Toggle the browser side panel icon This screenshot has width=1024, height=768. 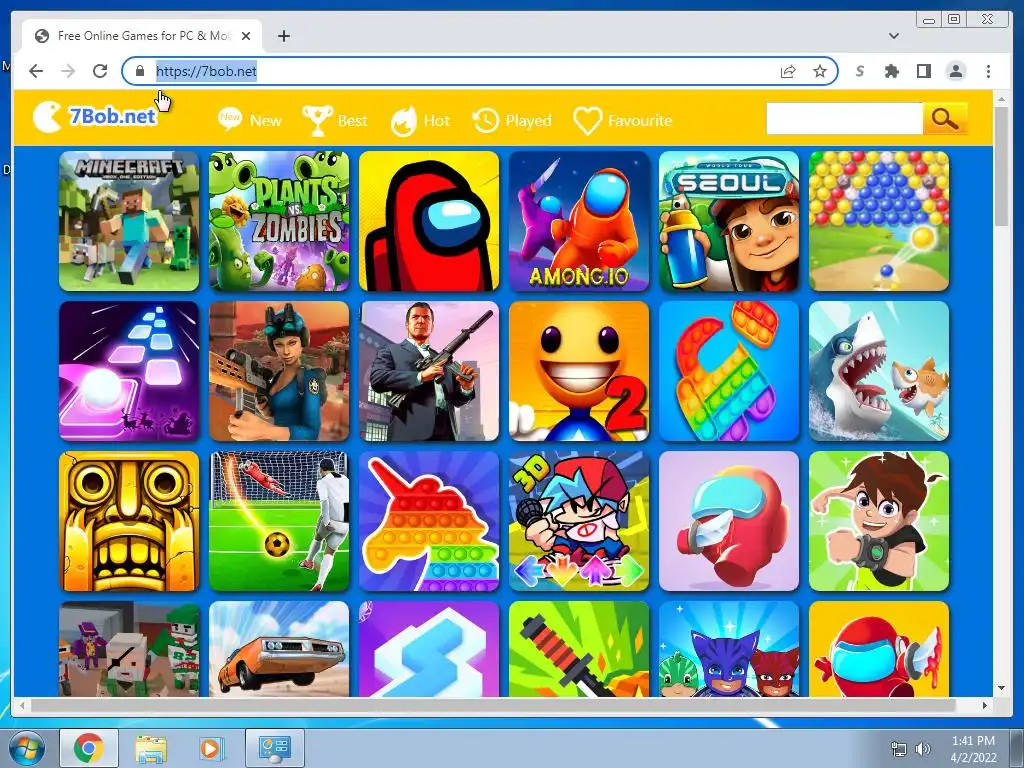tap(923, 71)
